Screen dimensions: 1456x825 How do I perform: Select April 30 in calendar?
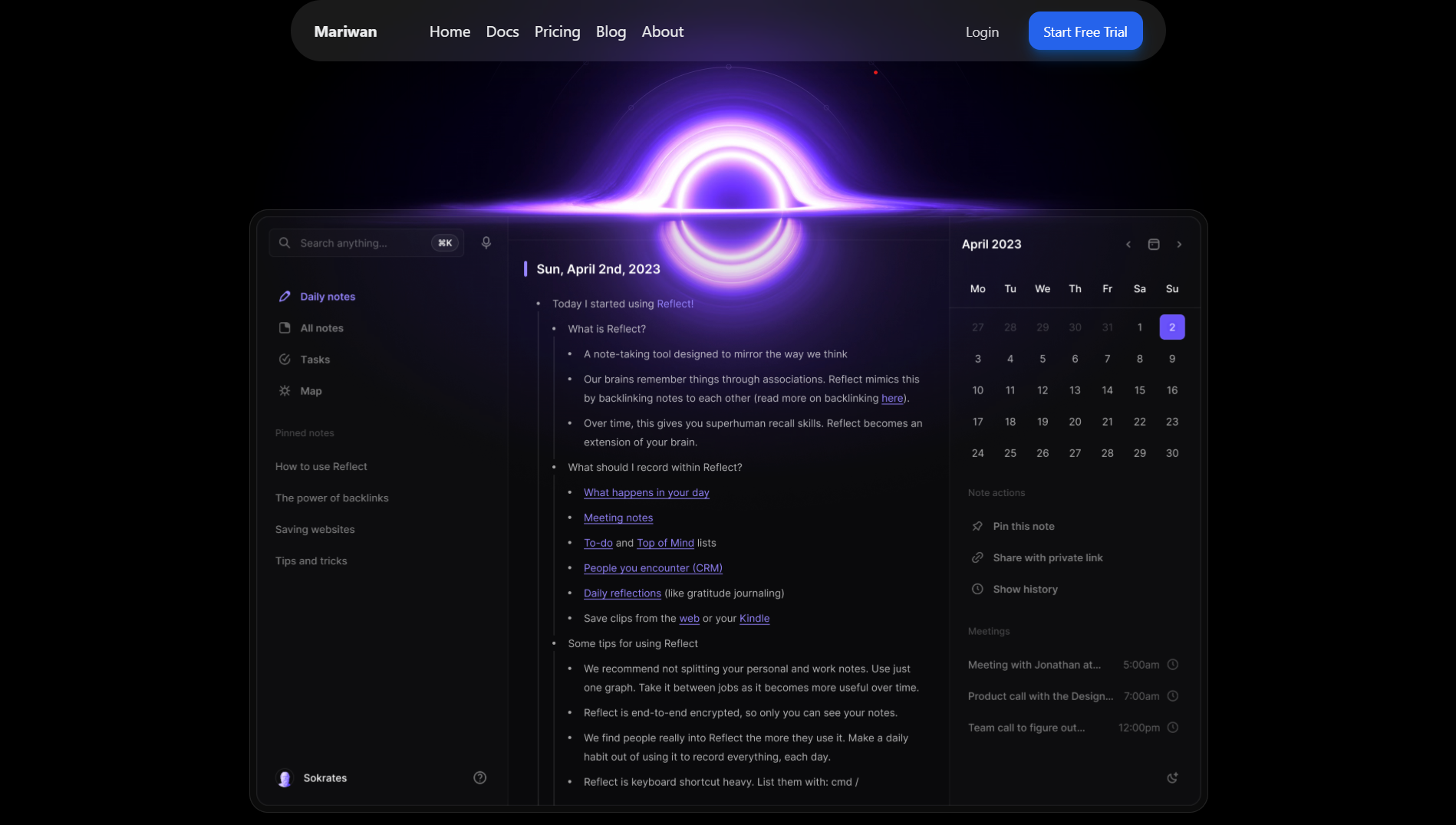click(1172, 453)
